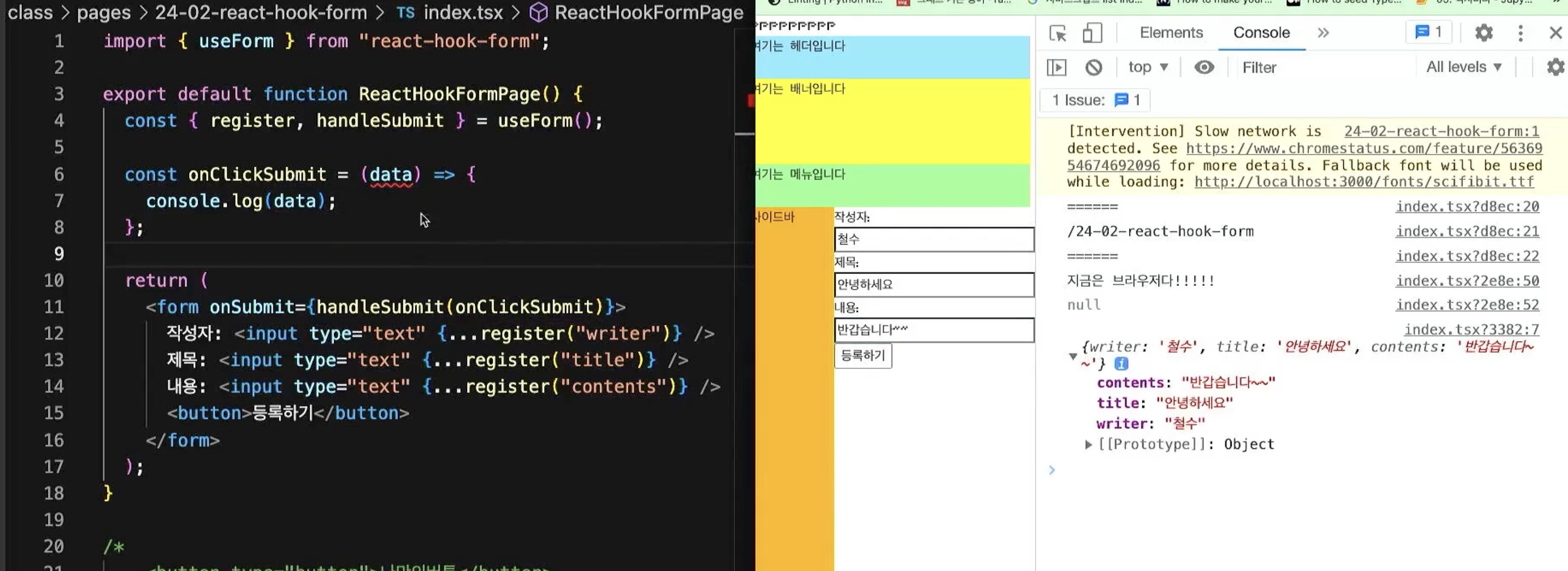
Task: Open source link index.tsx?2e8e:50
Action: point(1467,281)
